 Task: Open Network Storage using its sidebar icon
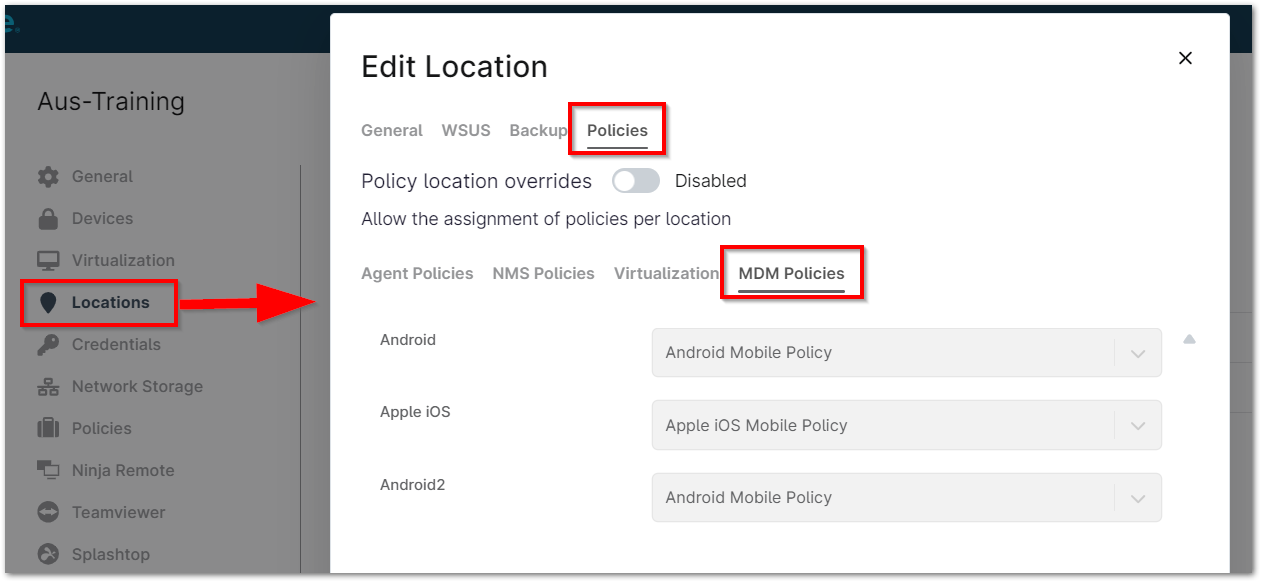(48, 386)
